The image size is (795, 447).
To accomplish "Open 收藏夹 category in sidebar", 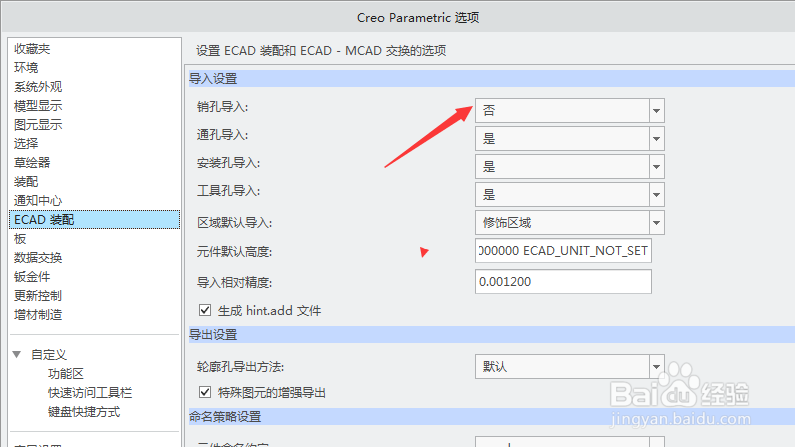I will [32, 49].
